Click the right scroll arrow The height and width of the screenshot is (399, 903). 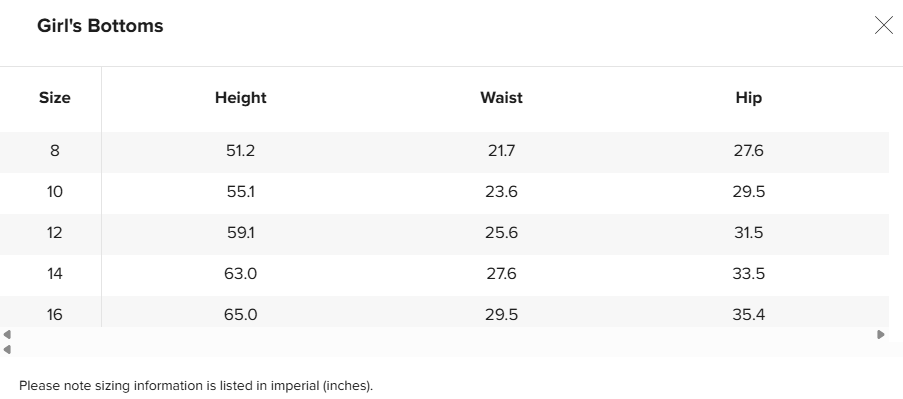point(881,335)
